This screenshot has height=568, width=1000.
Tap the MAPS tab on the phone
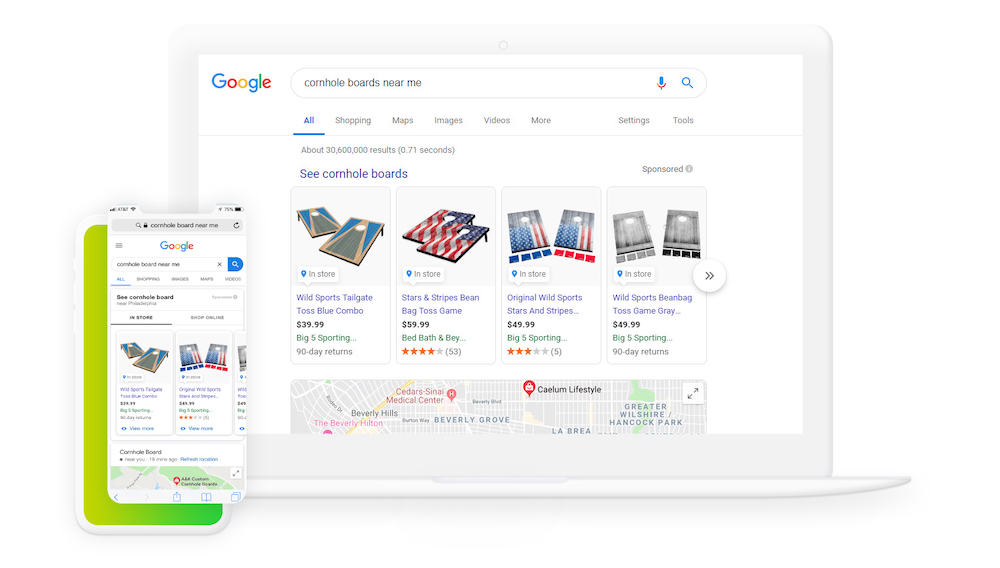[x=207, y=279]
